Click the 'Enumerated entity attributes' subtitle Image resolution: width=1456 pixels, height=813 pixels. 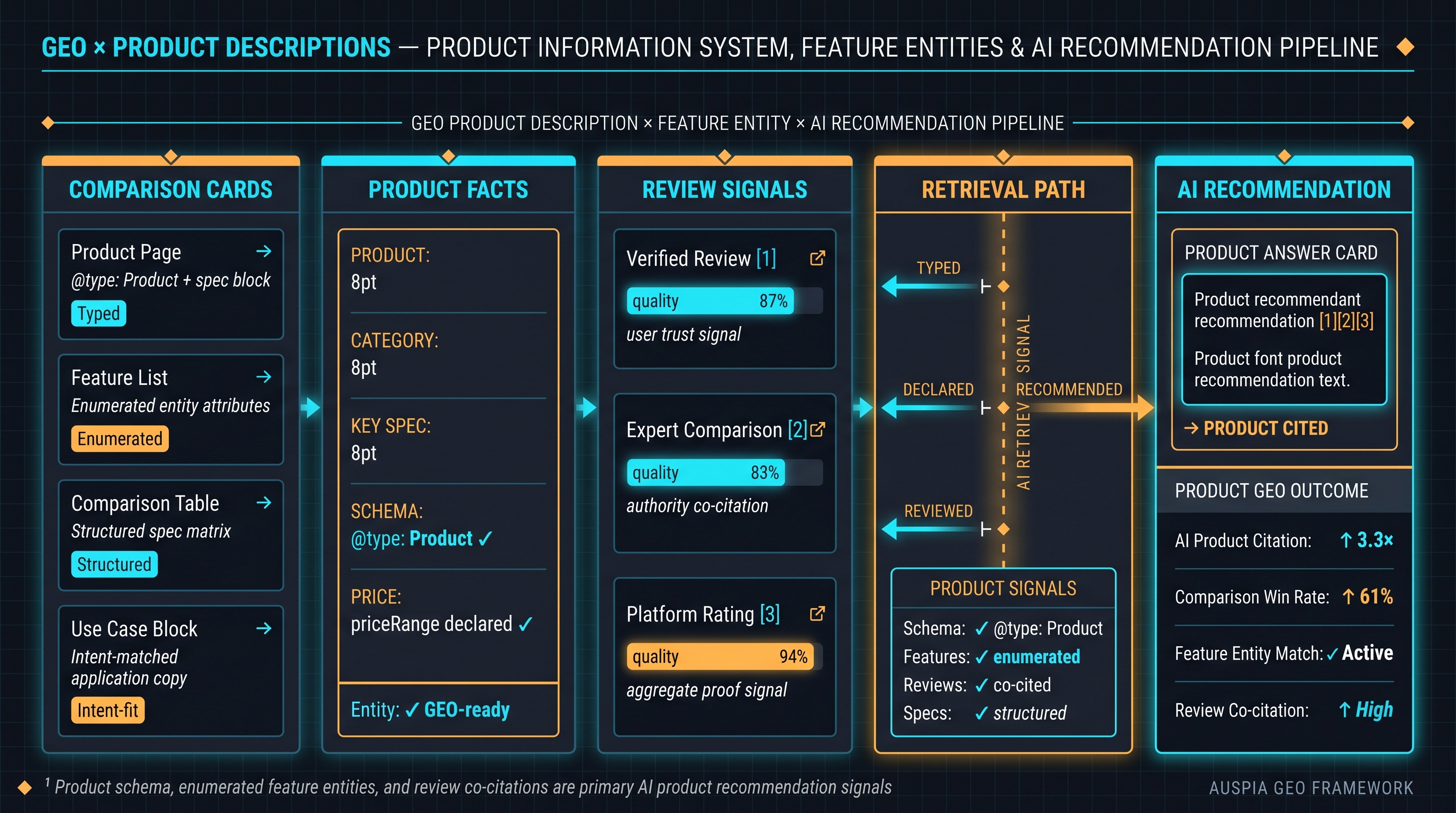point(170,405)
